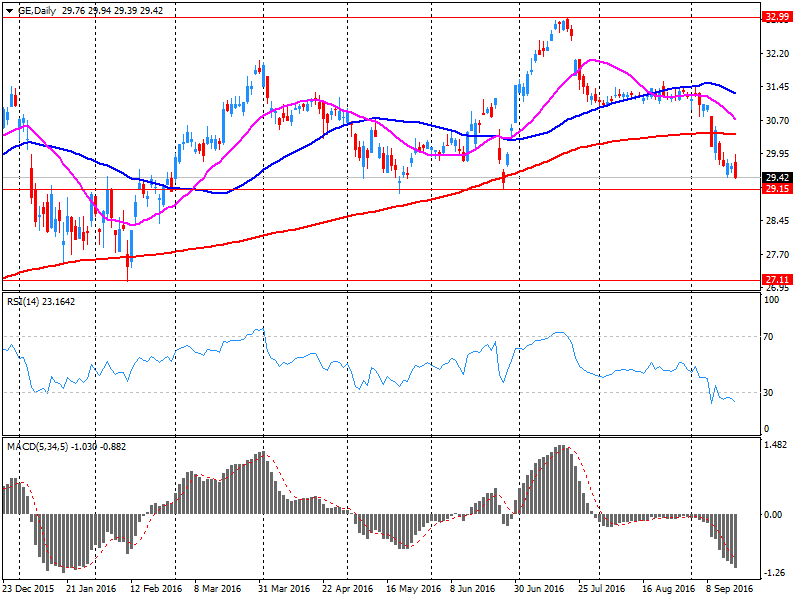Image resolution: width=800 pixels, height=600 pixels.
Task: Click the MACD -1.26 scale label
Action: [775, 573]
